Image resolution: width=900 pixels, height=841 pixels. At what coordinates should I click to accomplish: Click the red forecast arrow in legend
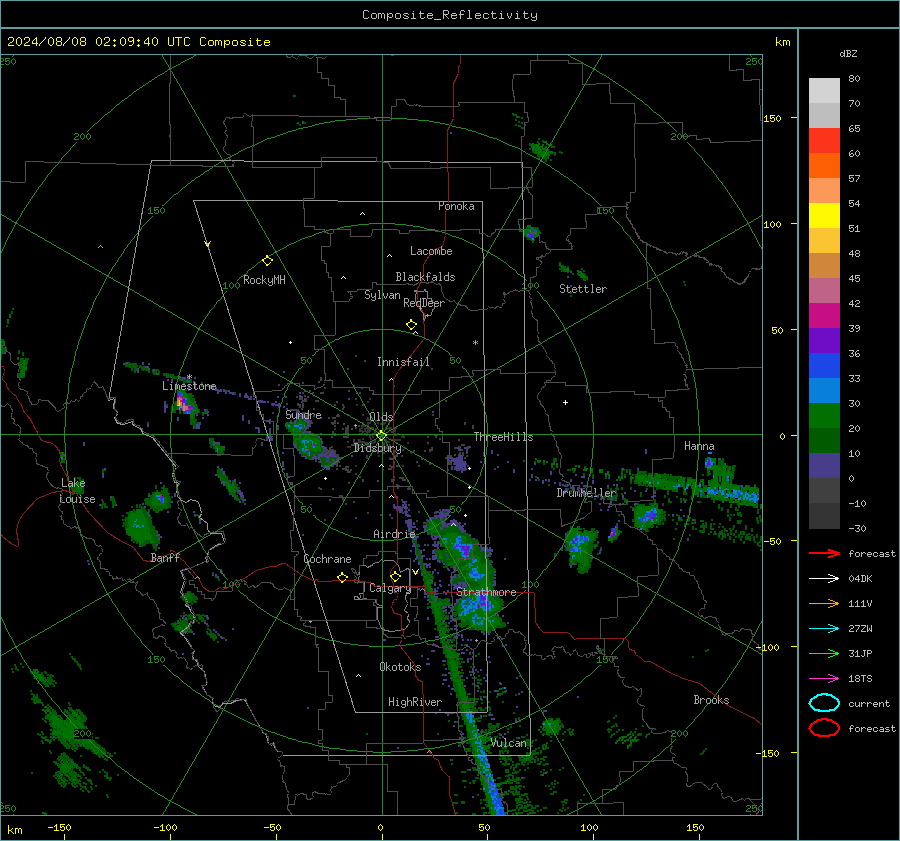[824, 553]
